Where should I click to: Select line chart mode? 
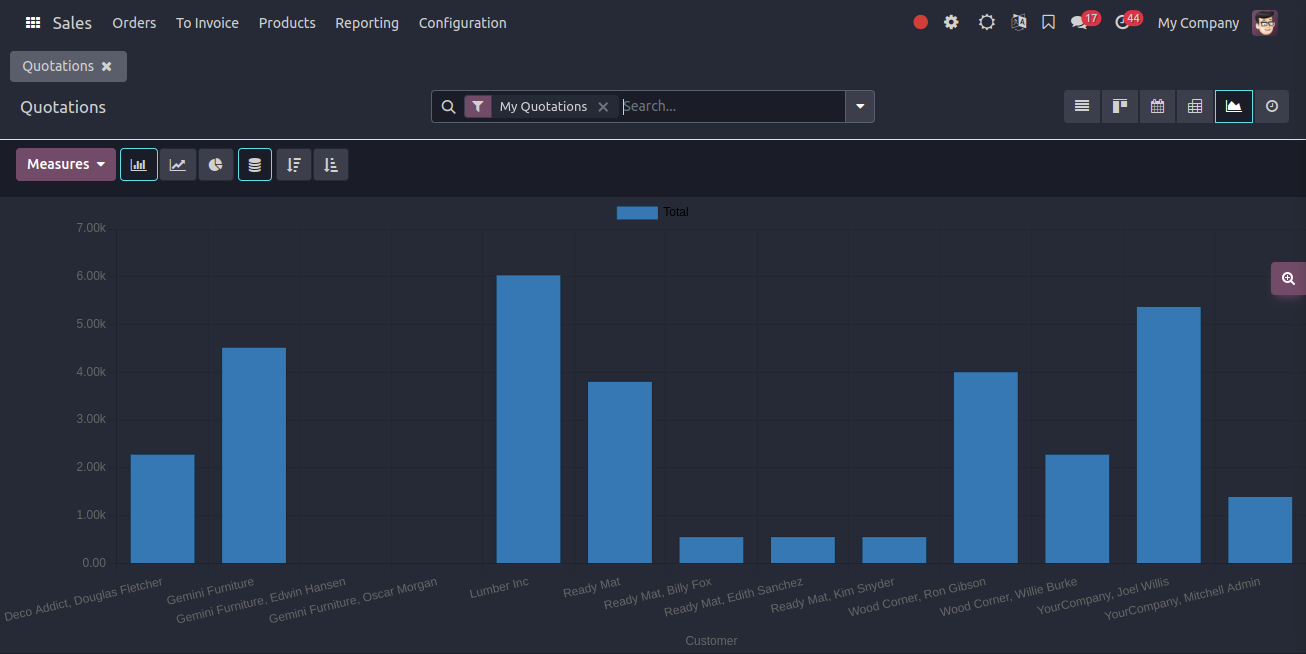coord(178,164)
